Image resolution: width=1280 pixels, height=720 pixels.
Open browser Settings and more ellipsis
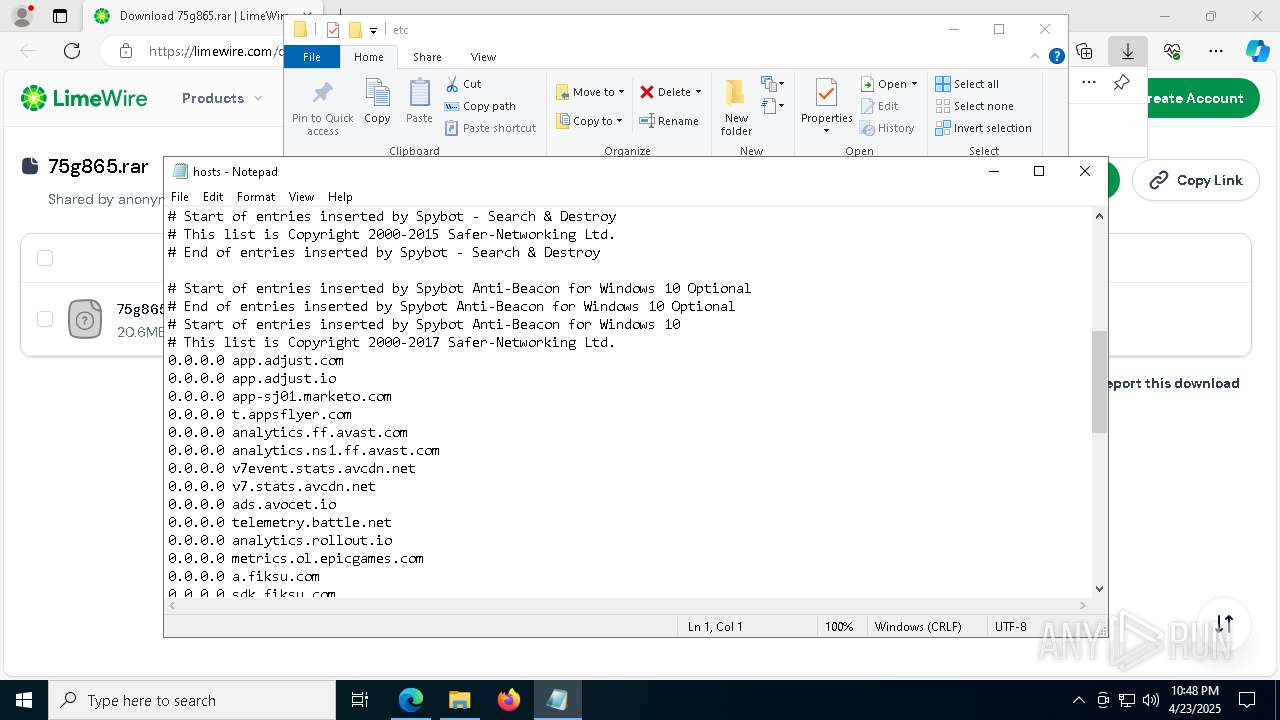(x=1216, y=51)
